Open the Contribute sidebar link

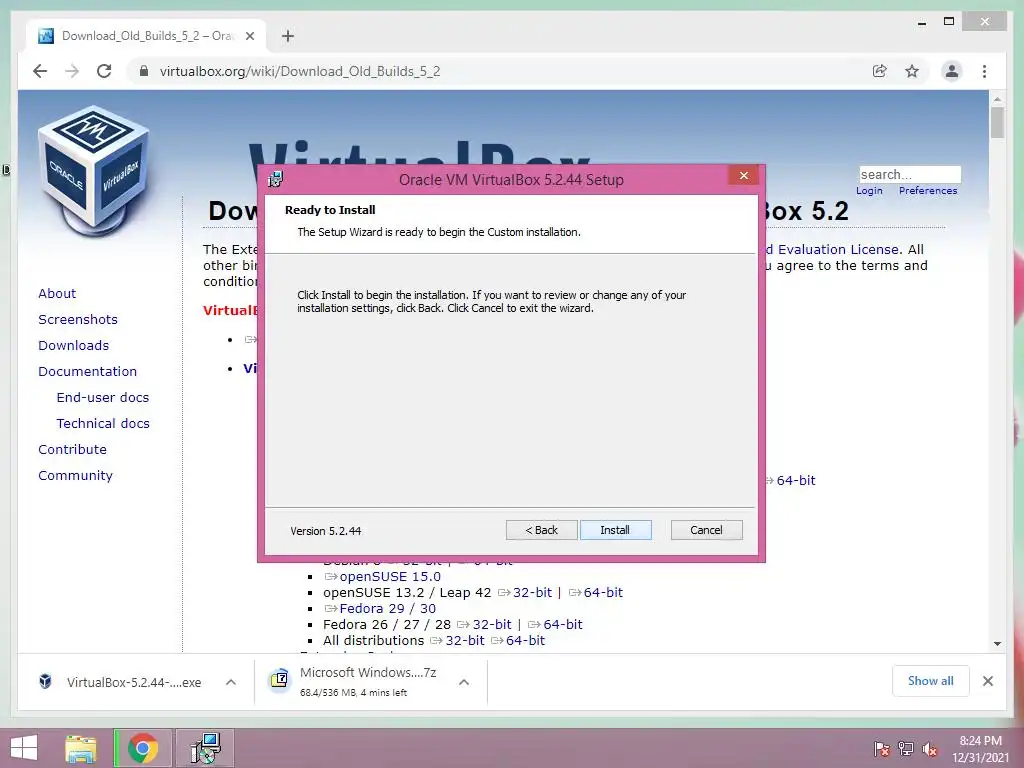72,450
